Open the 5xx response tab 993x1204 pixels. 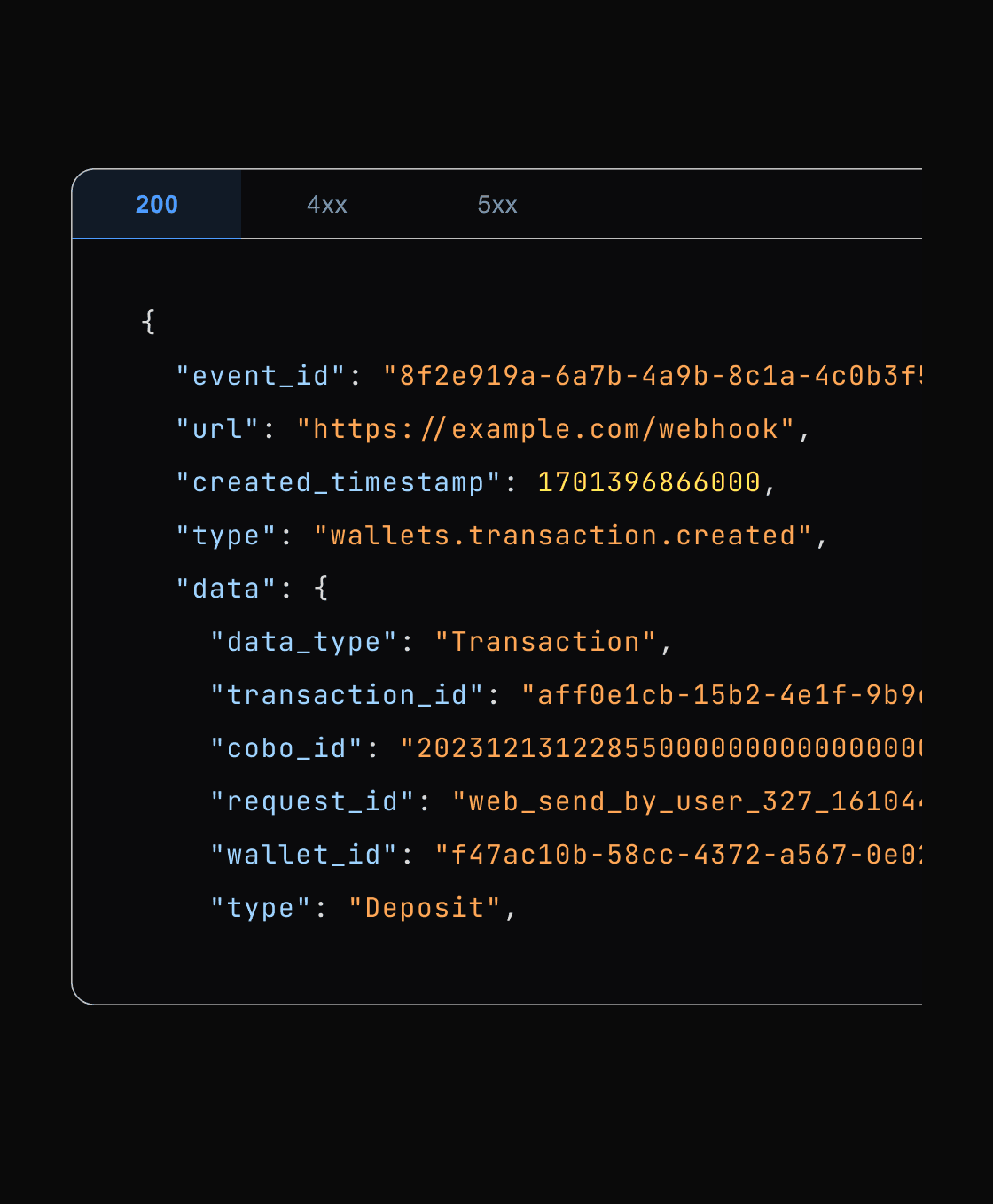point(496,205)
